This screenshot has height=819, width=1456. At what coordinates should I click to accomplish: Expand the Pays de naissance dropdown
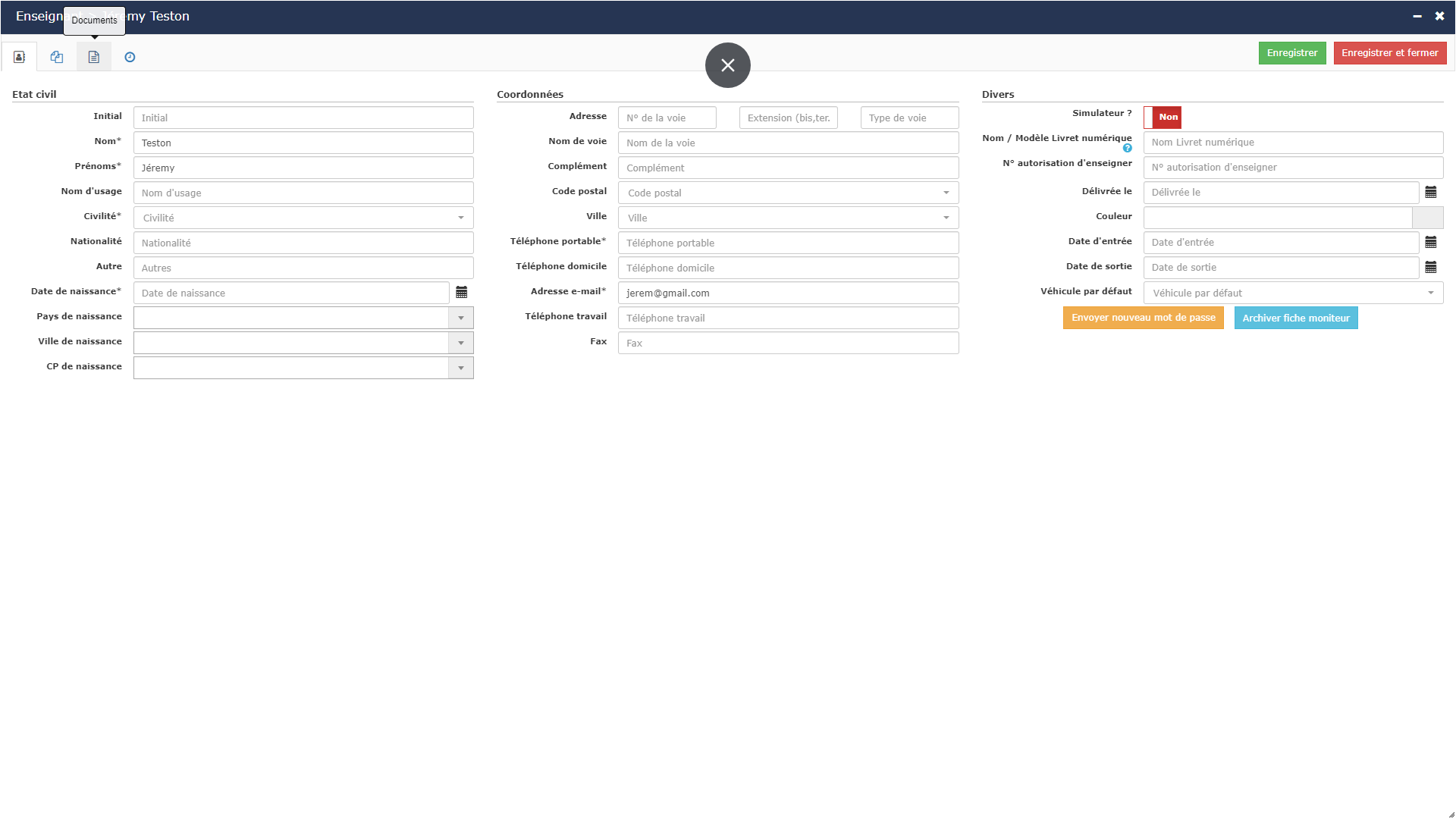pos(461,318)
